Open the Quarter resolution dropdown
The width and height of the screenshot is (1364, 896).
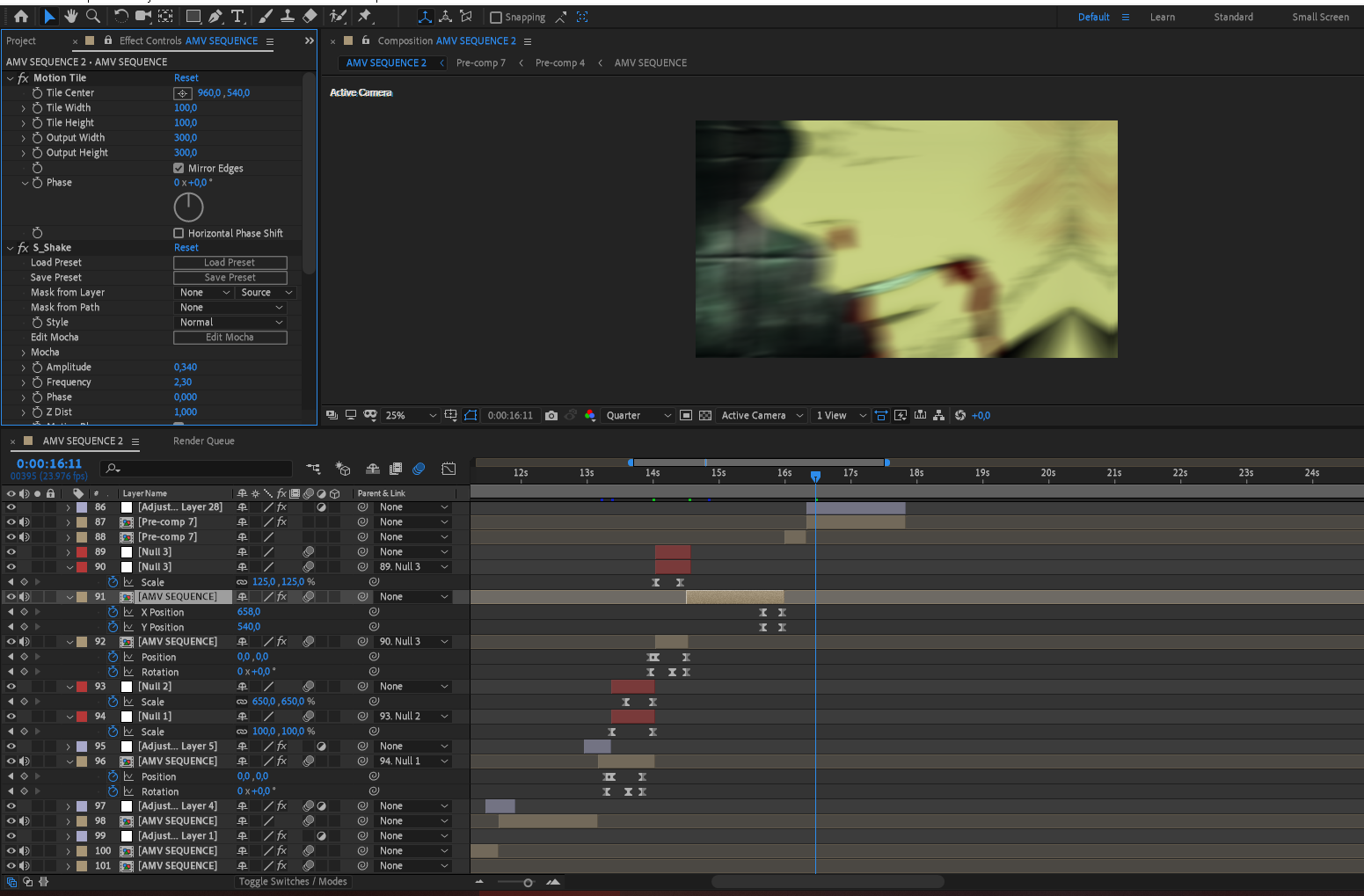click(x=638, y=416)
